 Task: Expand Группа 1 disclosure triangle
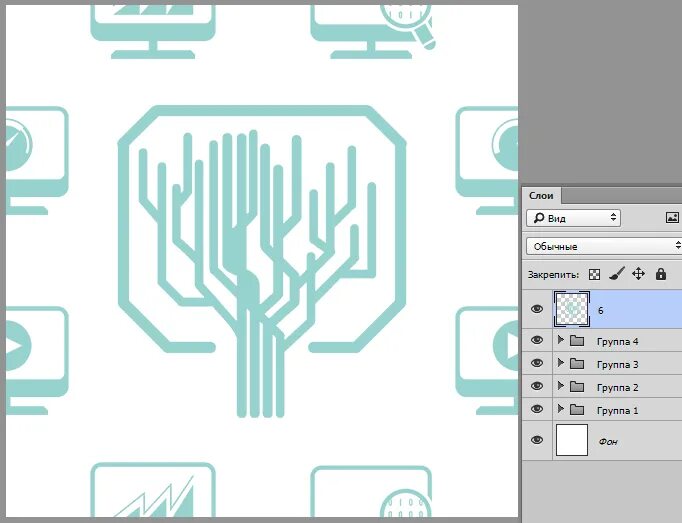coord(561,409)
